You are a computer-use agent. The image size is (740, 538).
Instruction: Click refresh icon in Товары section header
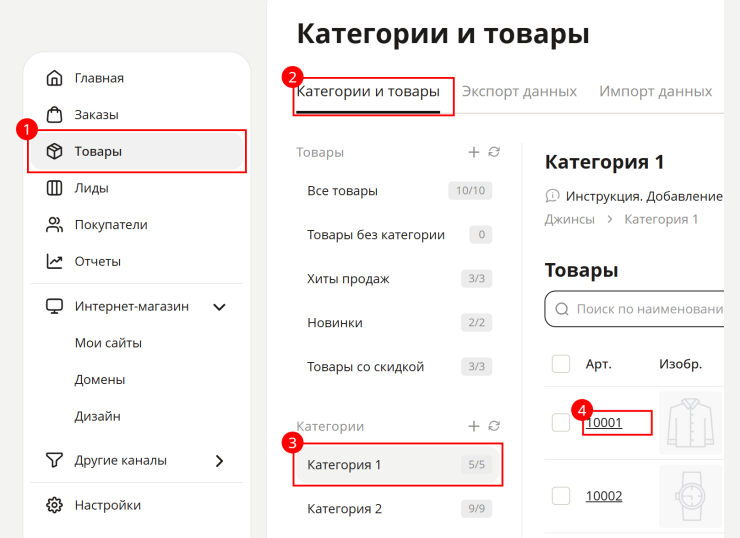494,152
